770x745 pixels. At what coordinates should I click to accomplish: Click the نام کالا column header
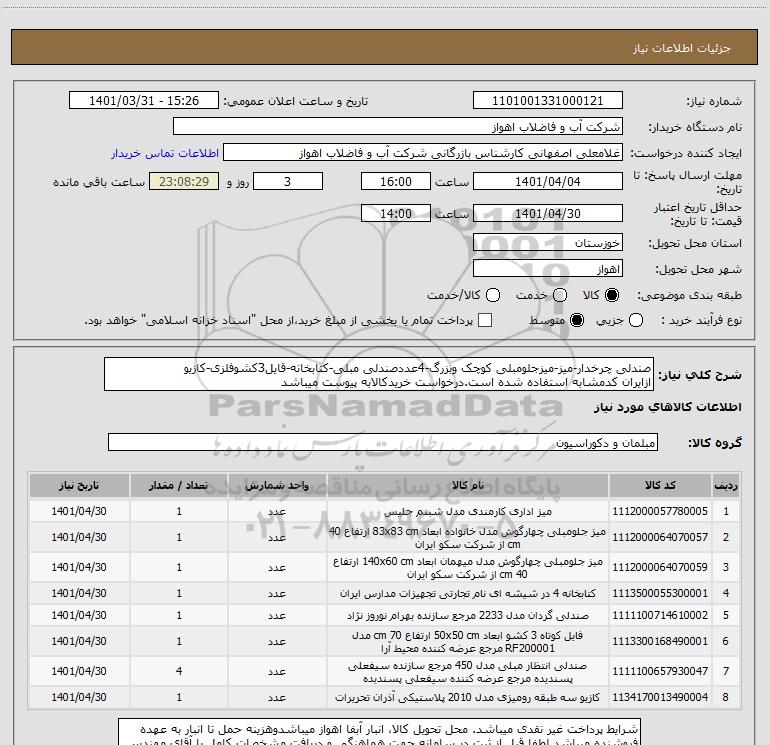468,485
